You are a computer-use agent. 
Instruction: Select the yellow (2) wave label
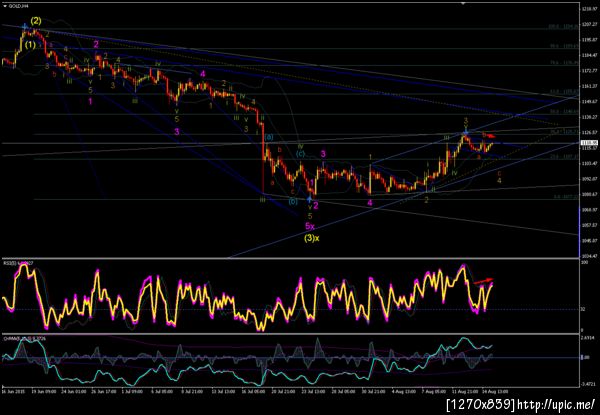pos(36,20)
